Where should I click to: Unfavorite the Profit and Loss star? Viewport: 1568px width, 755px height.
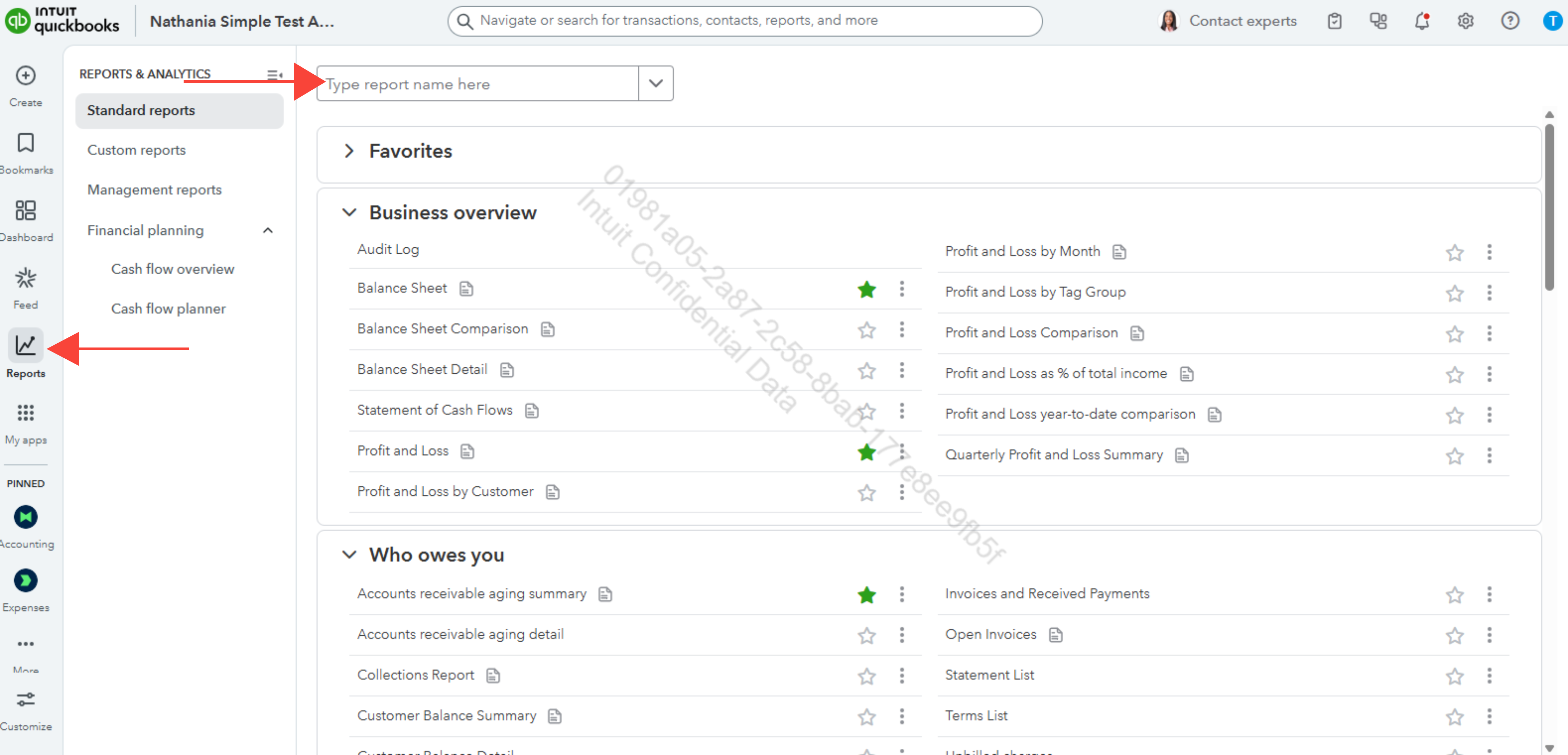tap(867, 452)
